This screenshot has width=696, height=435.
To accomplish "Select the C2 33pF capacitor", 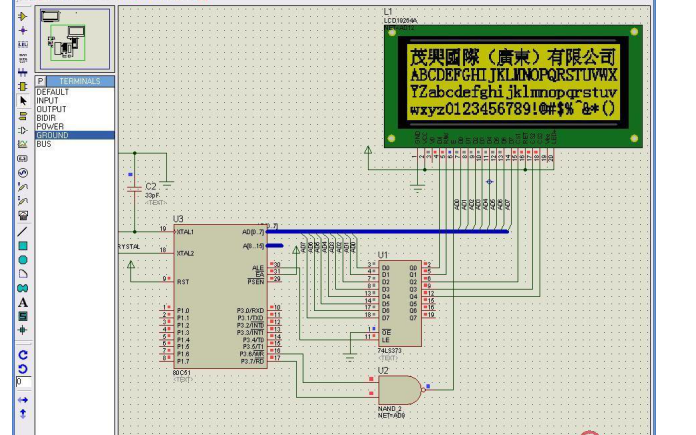I will tap(134, 189).
